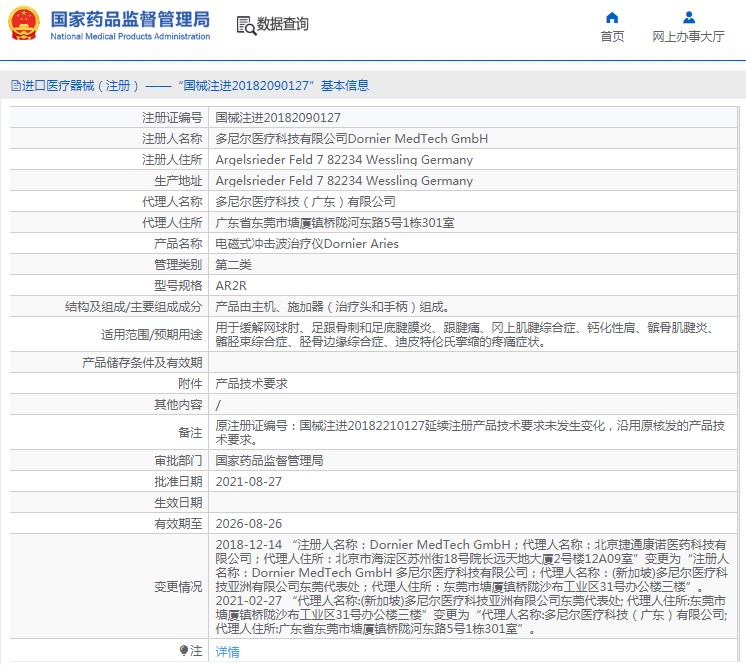746x665 pixels.
Task: Click registration number value 国械注进20182090127
Action: tap(278, 118)
